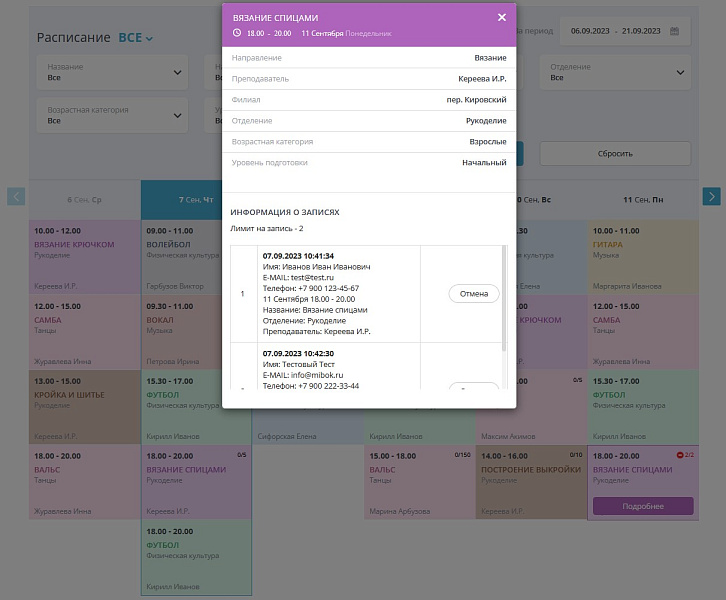Open Вязание крючком 10.00 - 12.00 on 6 Сен
This screenshot has height=600, width=726.
tap(84, 257)
